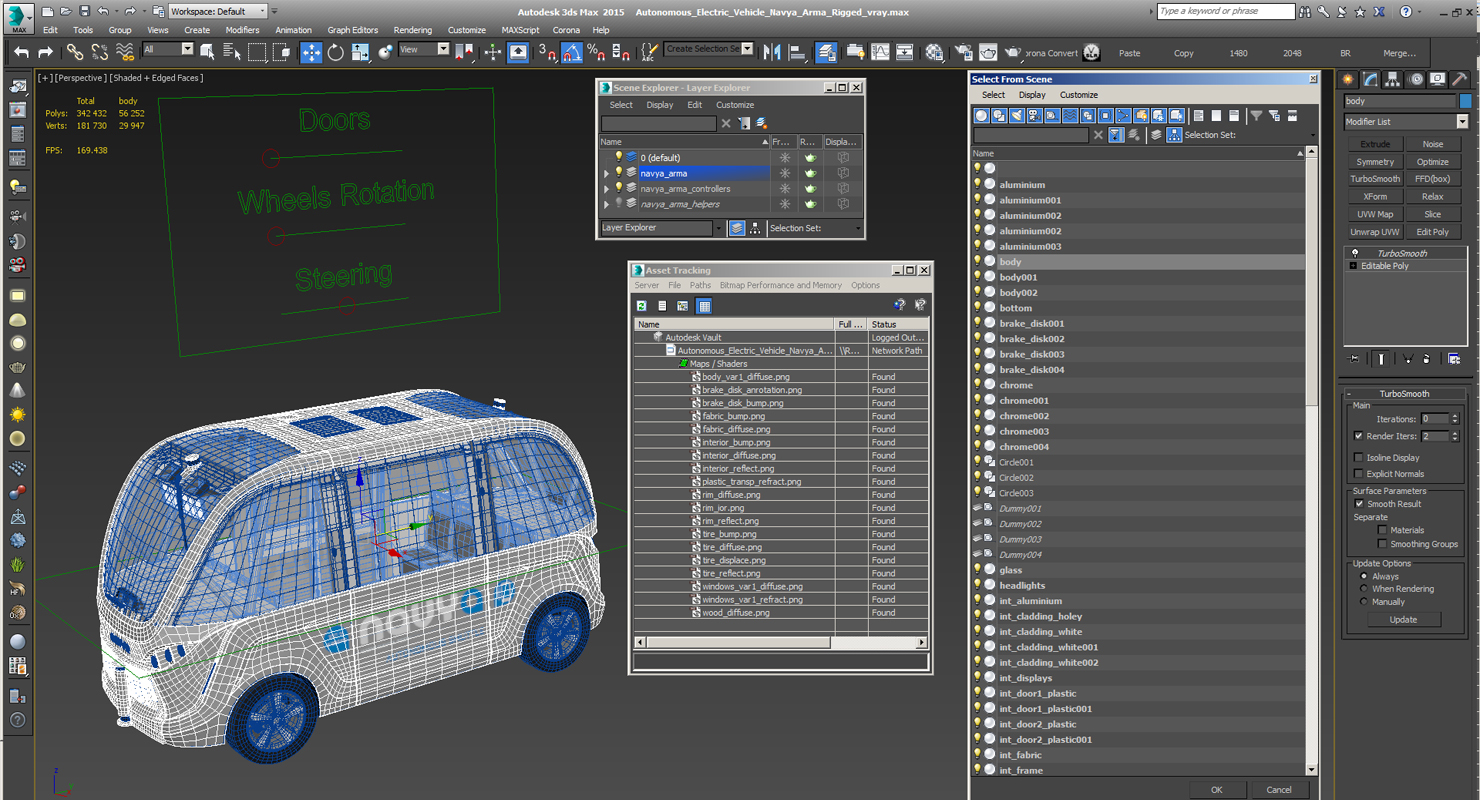Open the selection filter All dropdown
Screen dimensions: 1480x800
167,49
